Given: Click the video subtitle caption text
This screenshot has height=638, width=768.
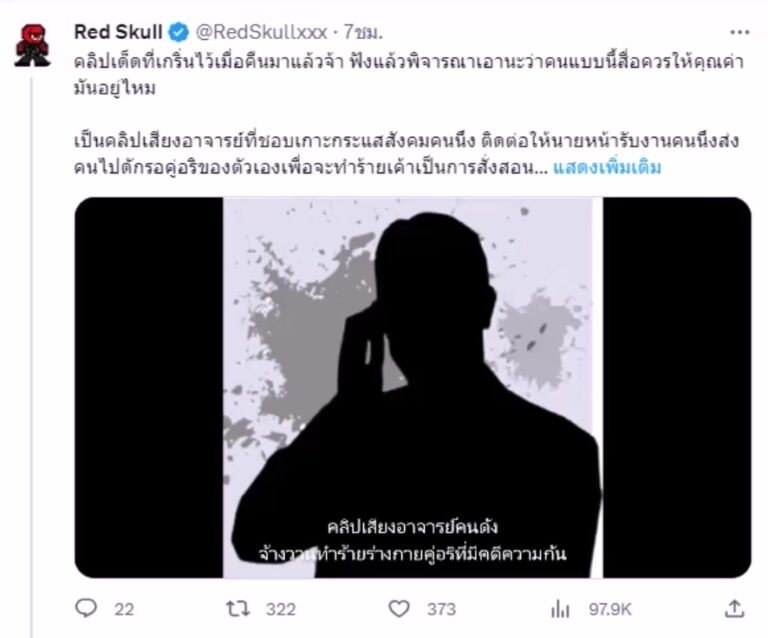Looking at the screenshot, I should click(x=412, y=541).
